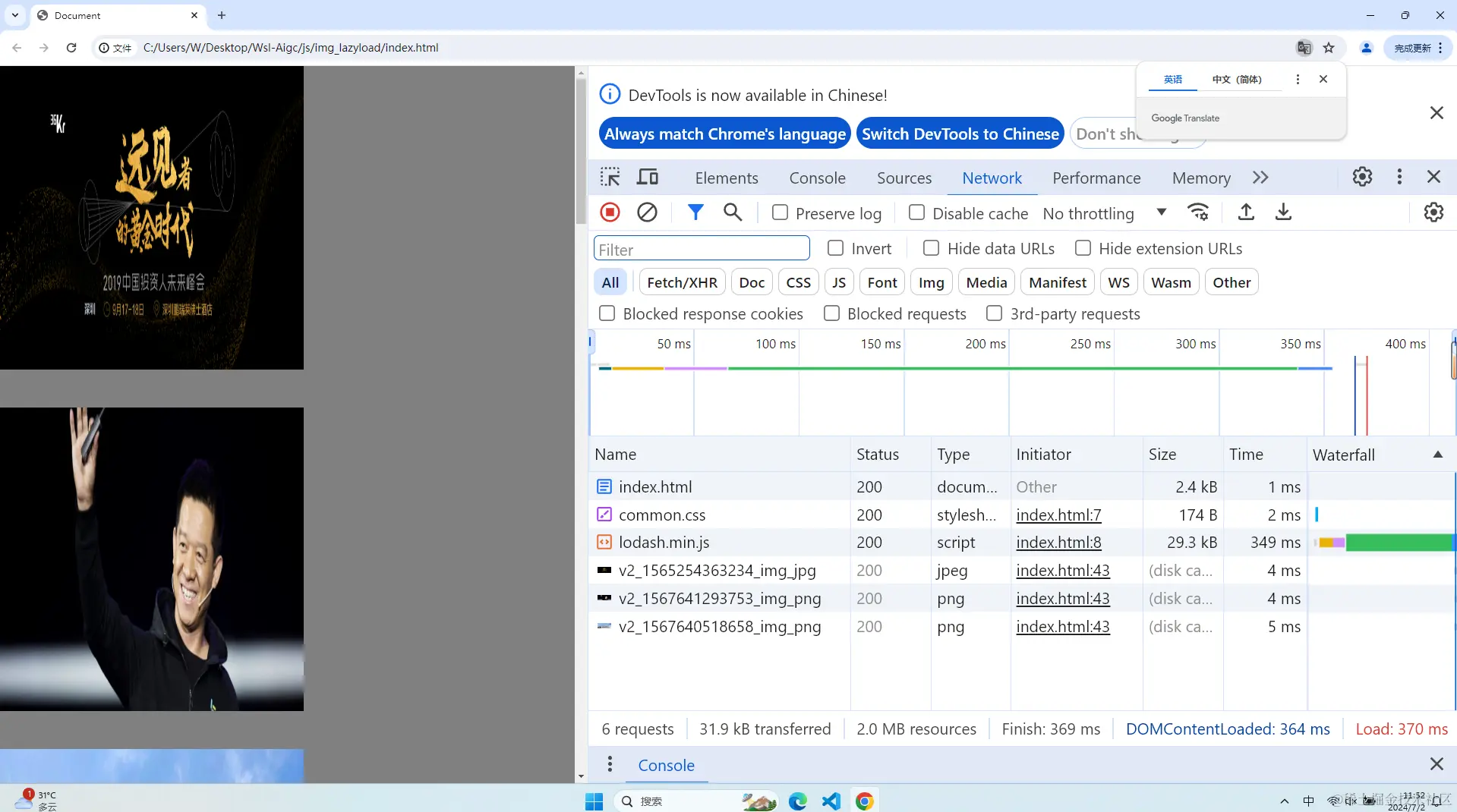Click the inspect element selector icon
The width and height of the screenshot is (1457, 812).
(610, 177)
